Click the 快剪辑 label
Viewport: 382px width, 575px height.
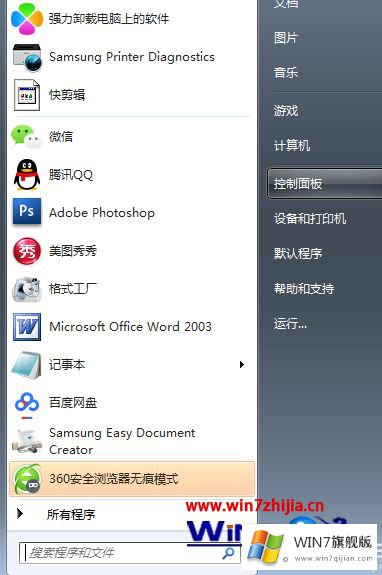click(x=67, y=95)
